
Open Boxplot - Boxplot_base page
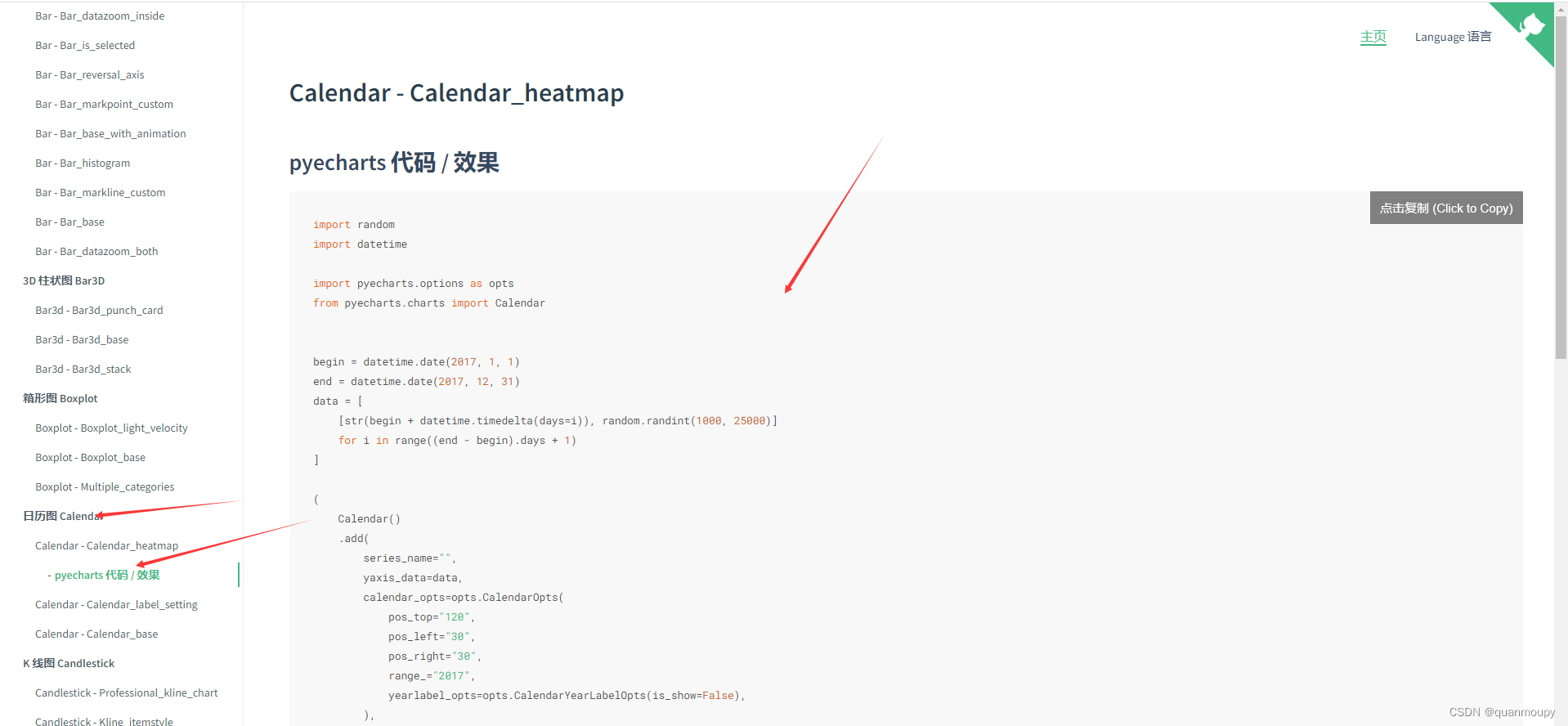pos(90,457)
